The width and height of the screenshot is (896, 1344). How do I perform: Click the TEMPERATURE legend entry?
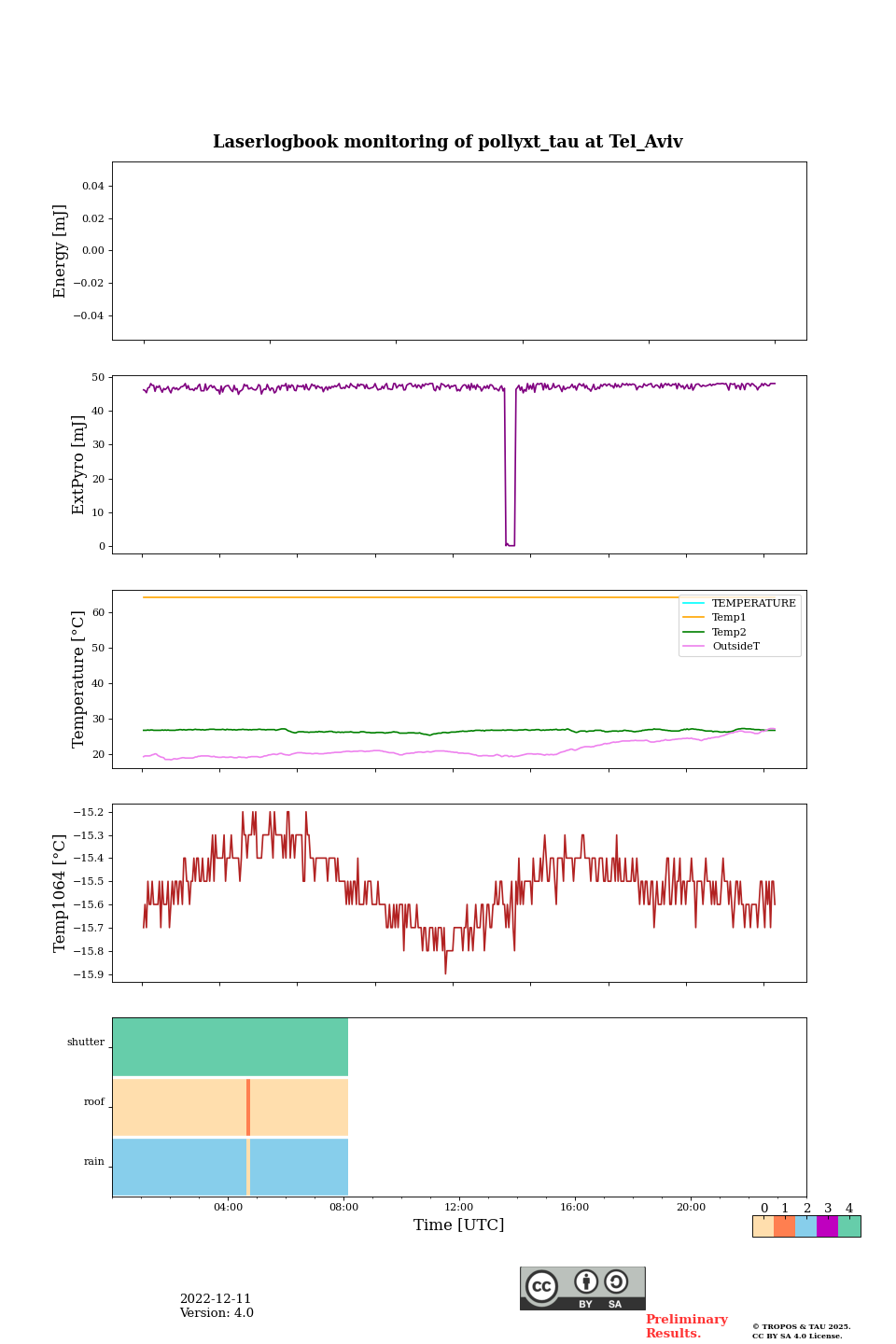[x=740, y=603]
